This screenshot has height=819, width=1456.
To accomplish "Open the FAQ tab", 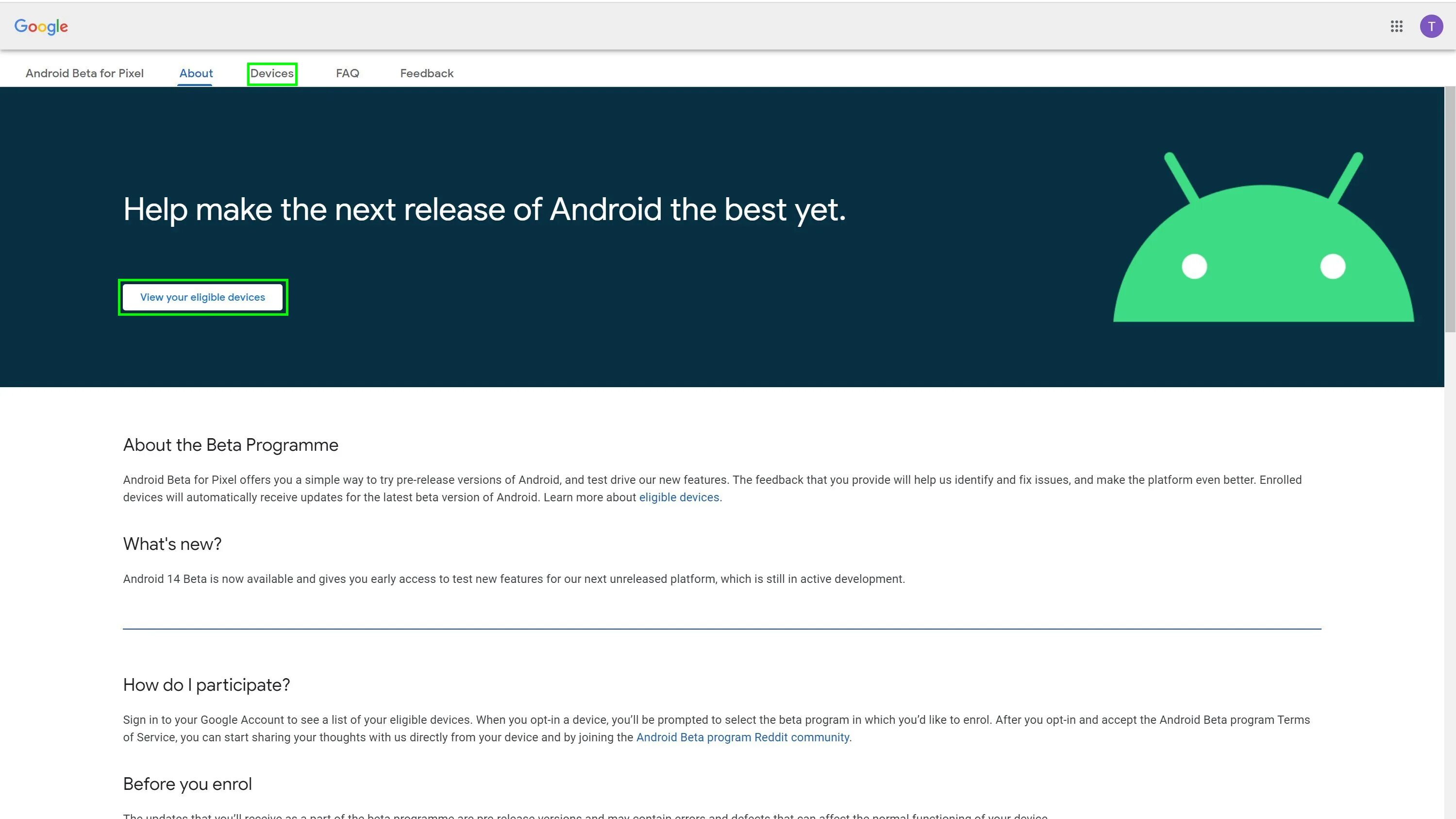I will click(x=347, y=73).
